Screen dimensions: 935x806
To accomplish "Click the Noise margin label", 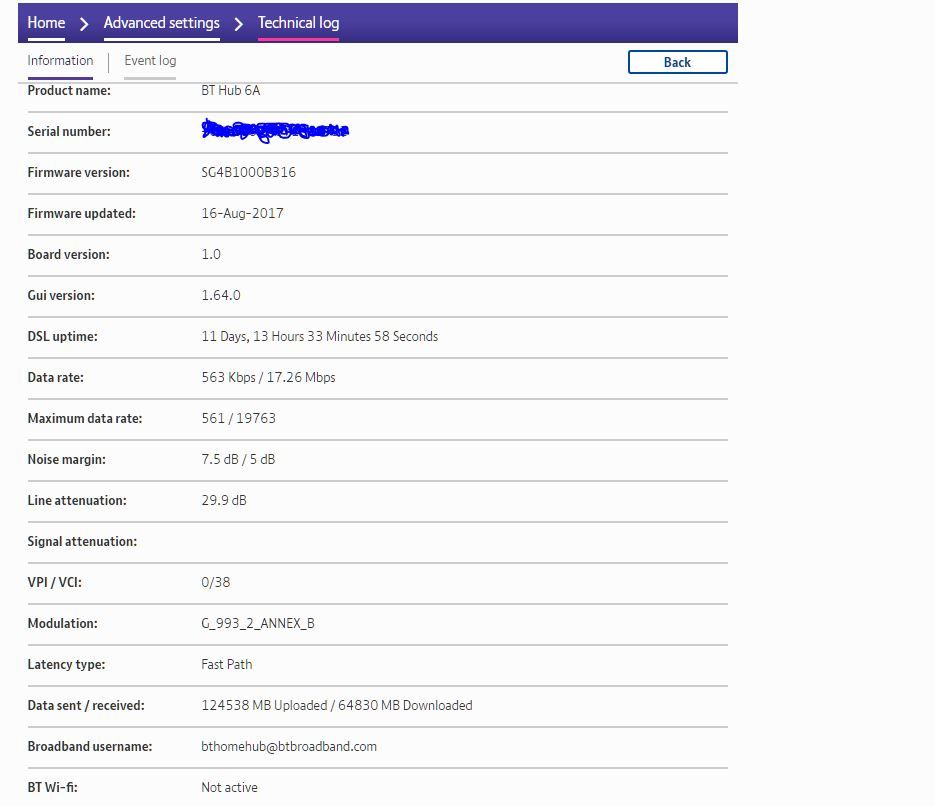I will coord(67,460).
